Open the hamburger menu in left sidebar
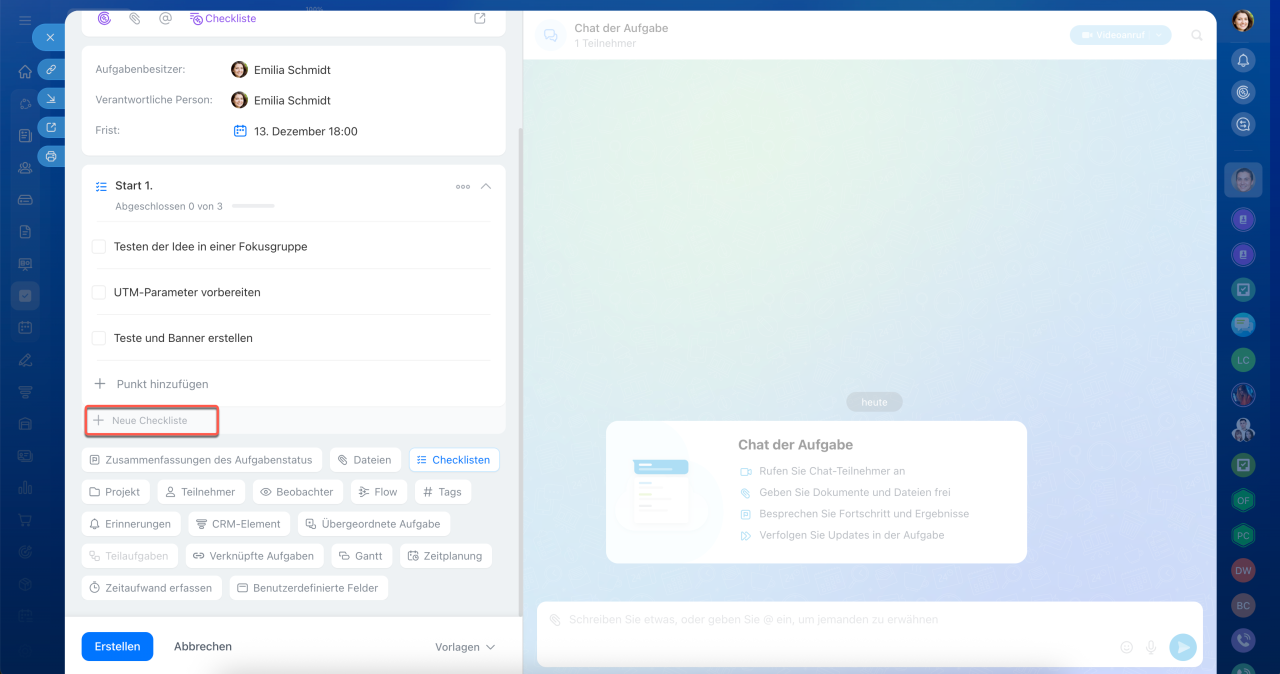The width and height of the screenshot is (1280, 674). click(x=25, y=21)
